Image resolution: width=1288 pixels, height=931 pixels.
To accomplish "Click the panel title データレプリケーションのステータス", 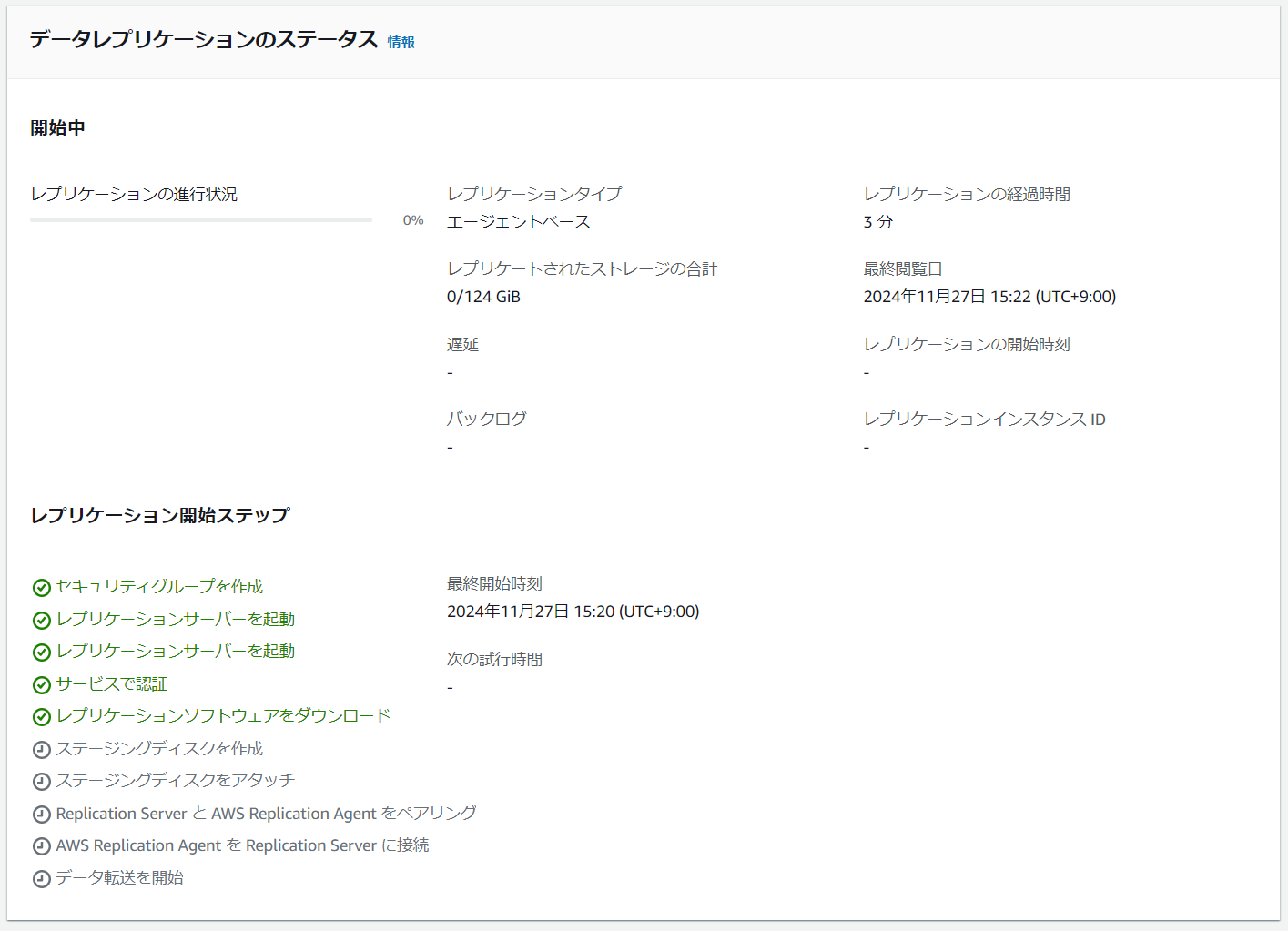I will click(x=204, y=39).
